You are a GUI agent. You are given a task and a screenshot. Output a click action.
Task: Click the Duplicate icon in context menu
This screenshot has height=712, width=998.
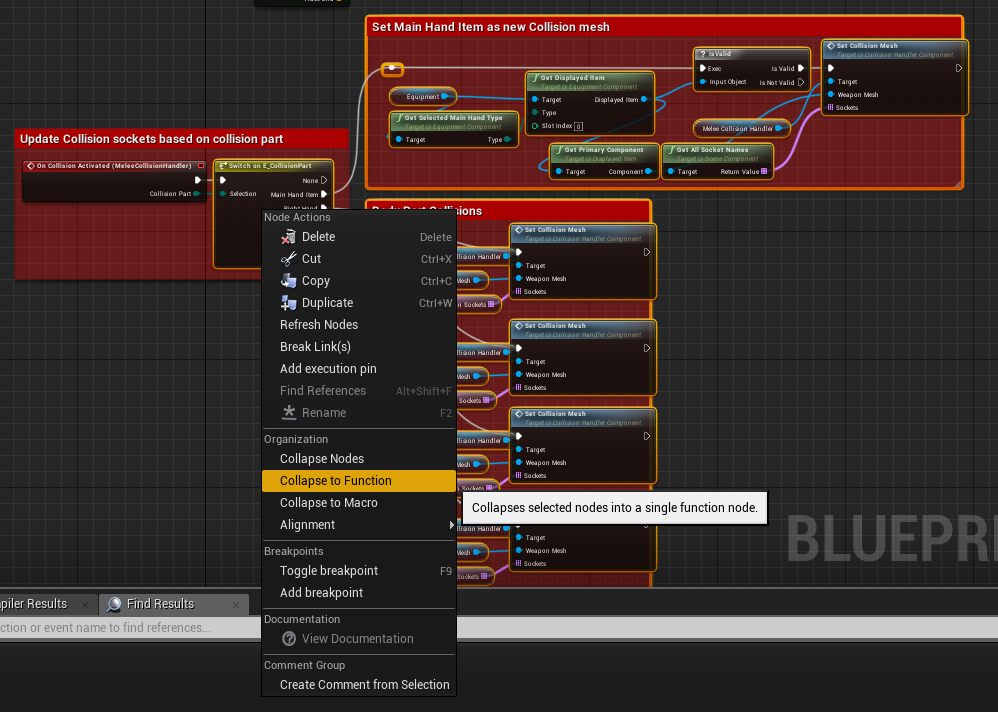pos(288,303)
